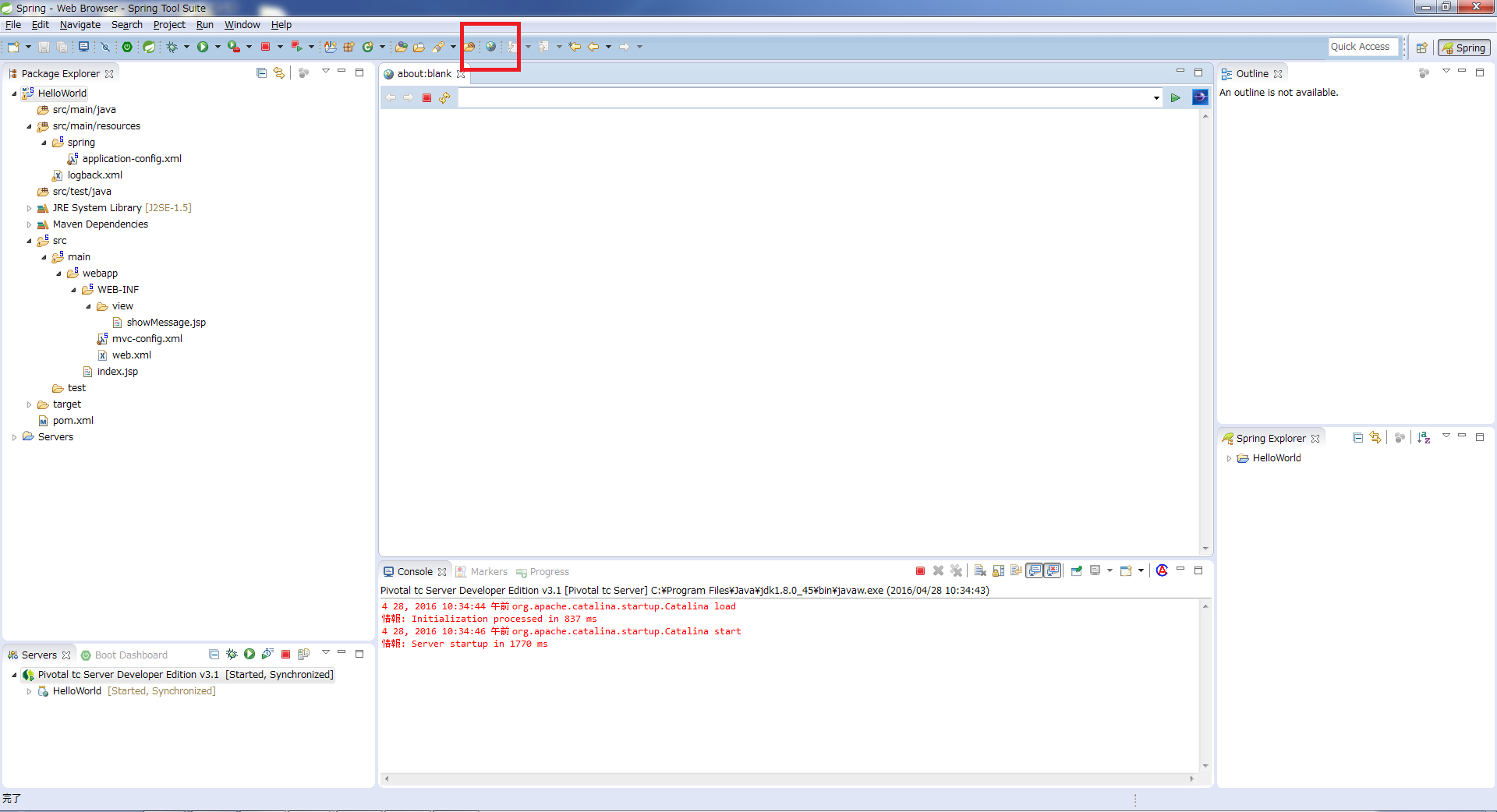This screenshot has height=812, width=1497.
Task: Stop the server in Servers view
Action: point(285,655)
